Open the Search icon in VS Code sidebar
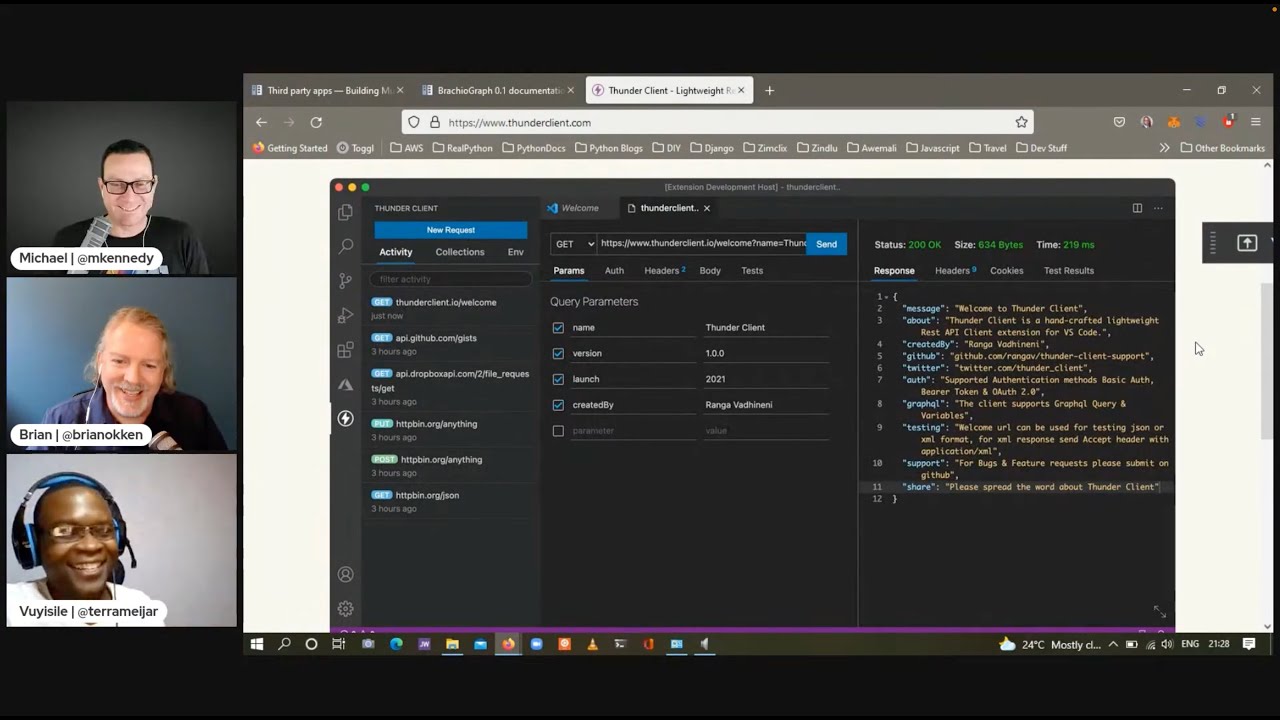1280x720 pixels. point(345,246)
